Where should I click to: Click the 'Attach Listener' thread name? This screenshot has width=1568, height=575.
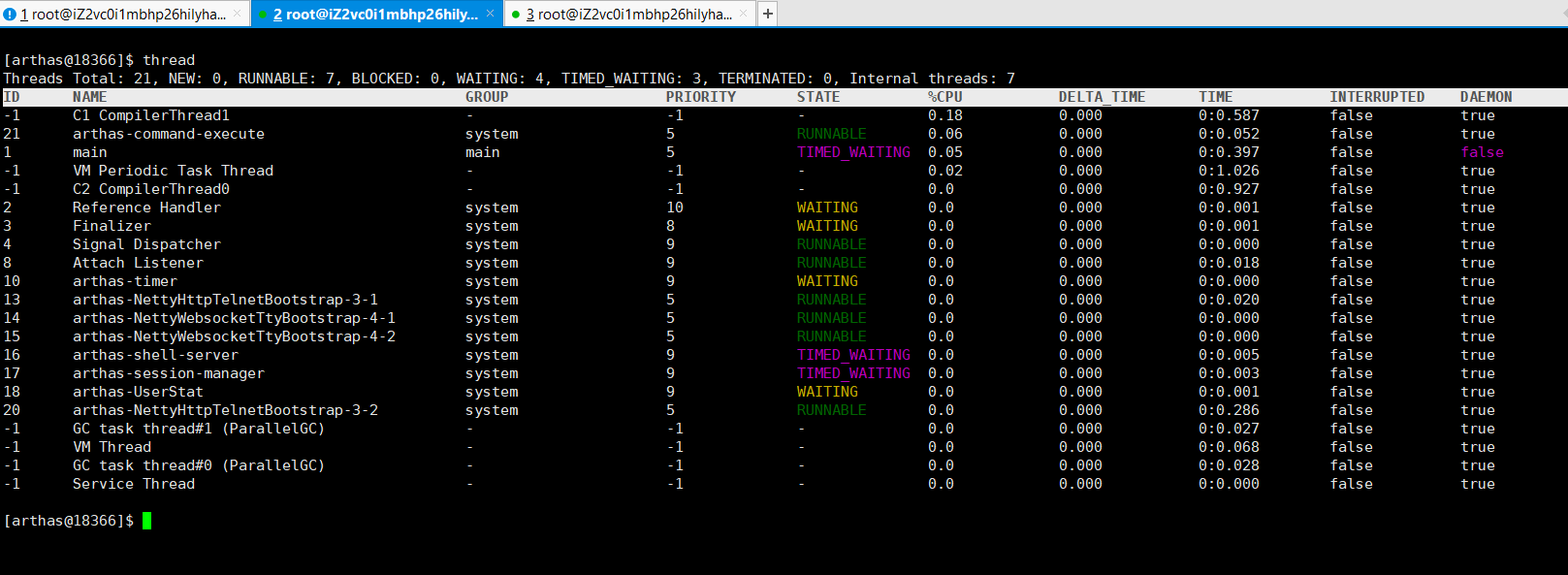click(x=138, y=263)
